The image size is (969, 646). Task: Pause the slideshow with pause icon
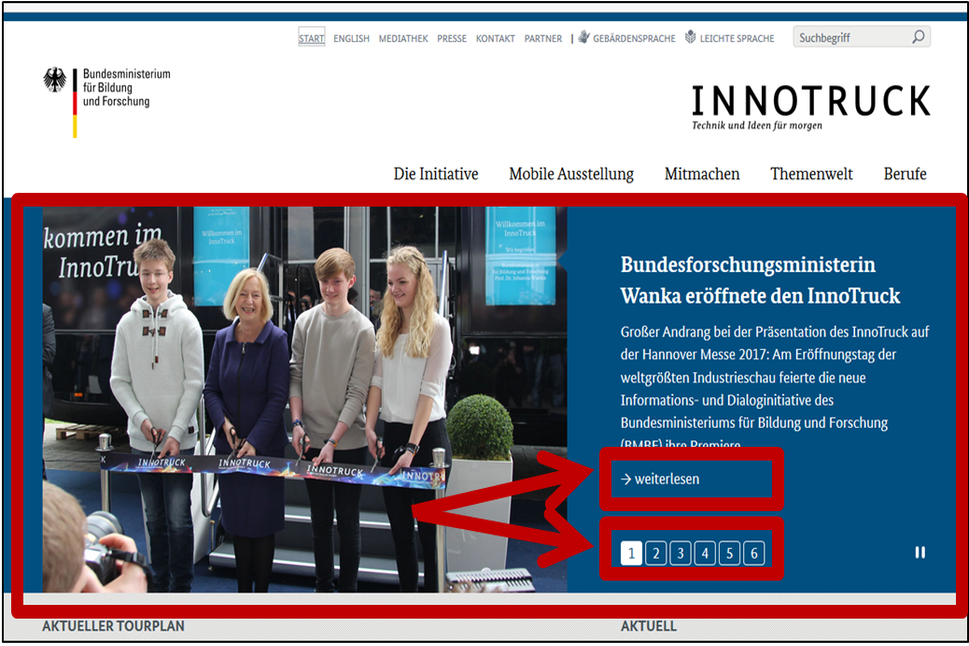pos(920,552)
